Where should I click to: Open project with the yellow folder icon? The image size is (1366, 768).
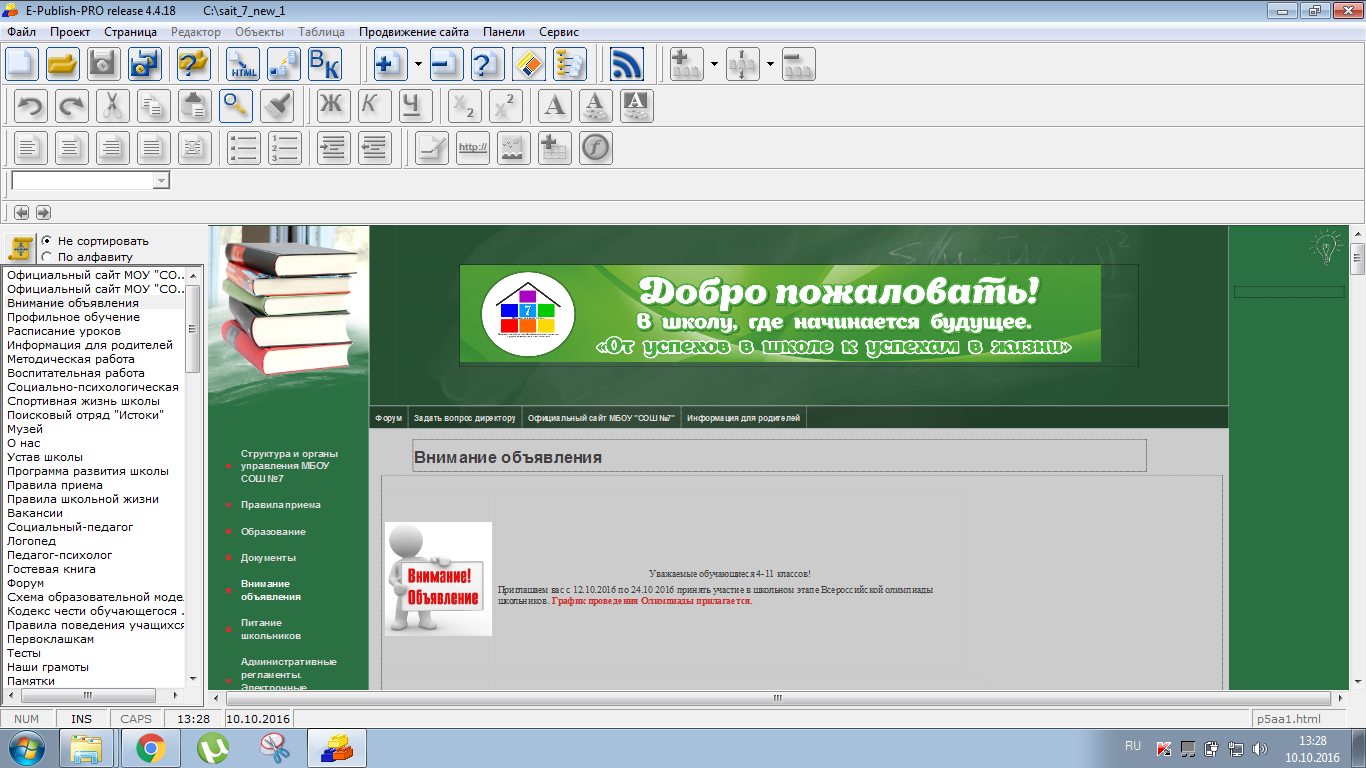(63, 64)
